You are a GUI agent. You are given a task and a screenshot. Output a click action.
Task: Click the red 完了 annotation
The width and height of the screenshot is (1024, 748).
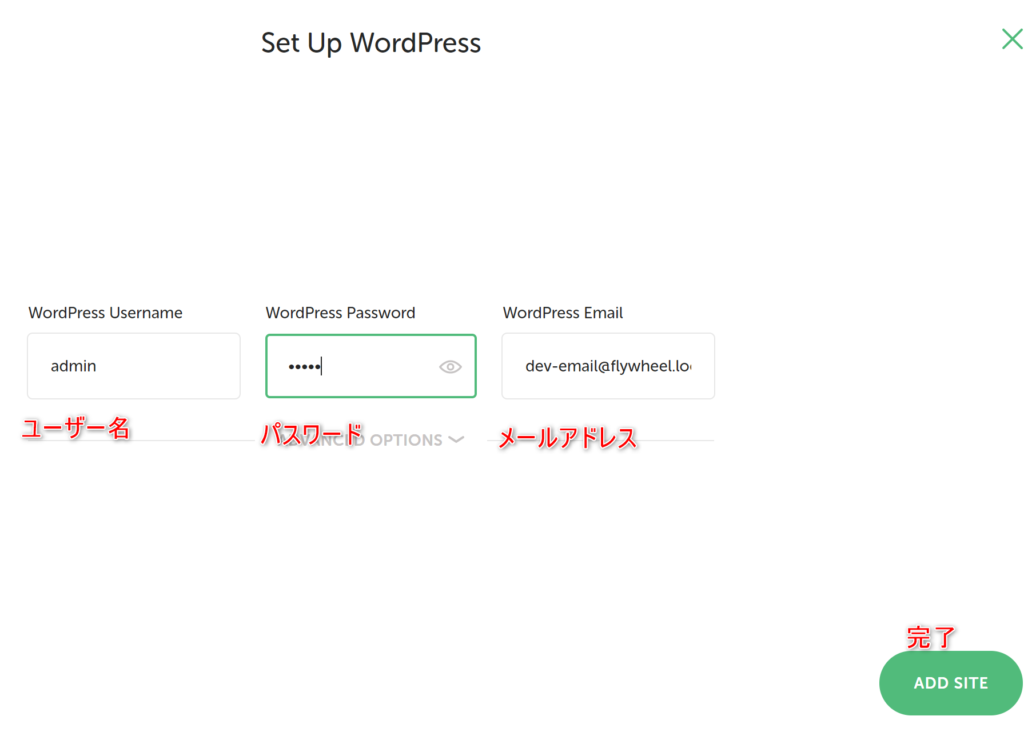pos(931,637)
